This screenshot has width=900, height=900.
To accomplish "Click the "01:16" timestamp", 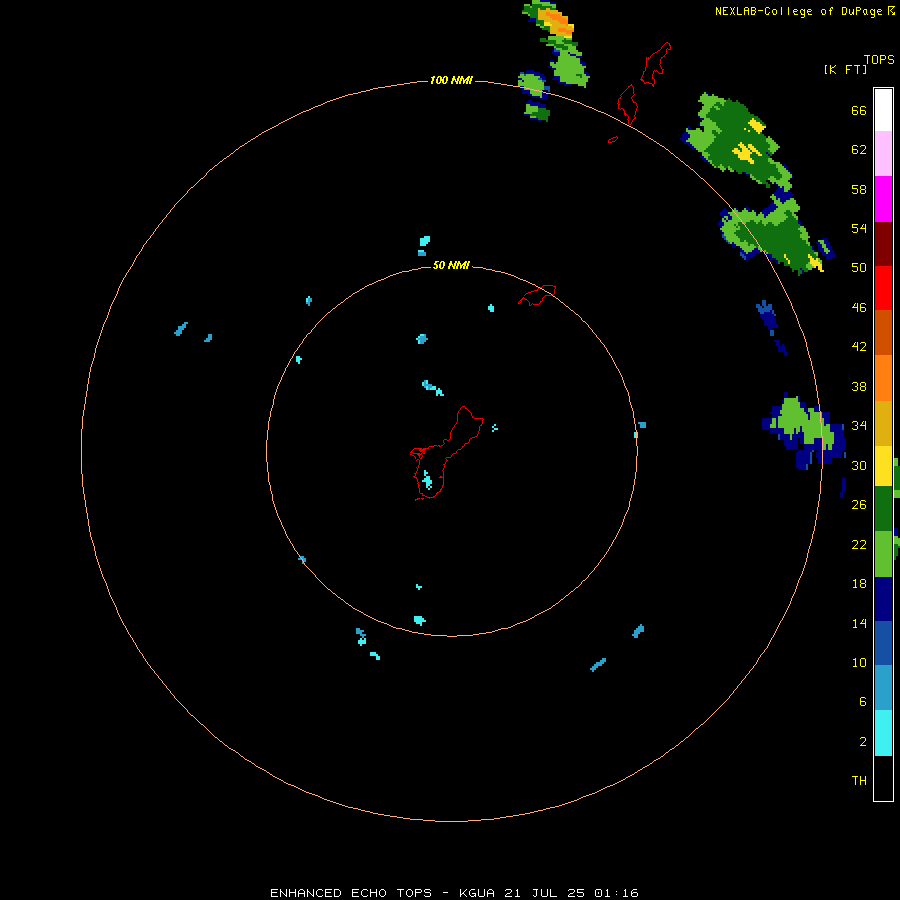I will (616, 893).
